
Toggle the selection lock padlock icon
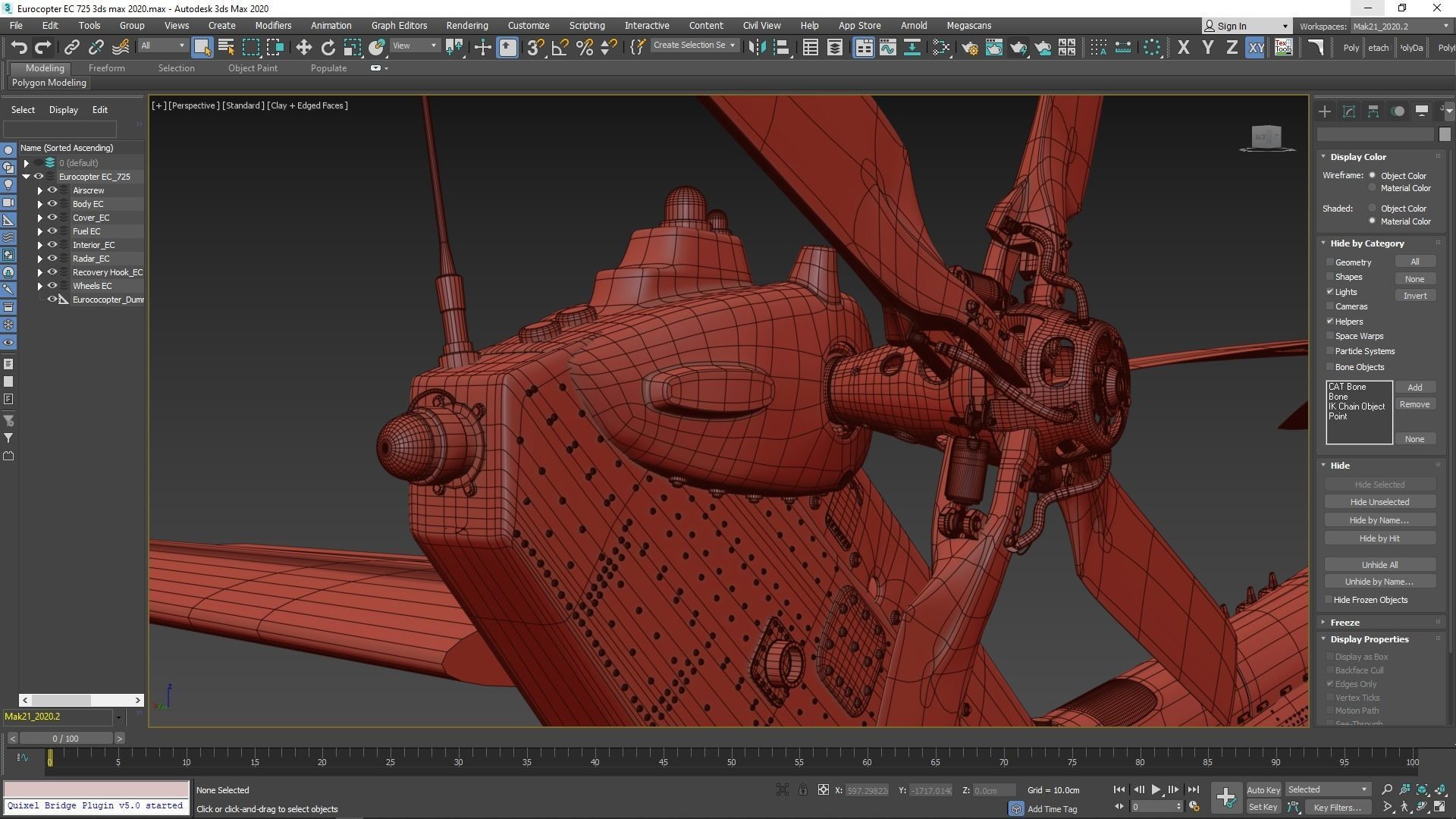802,790
